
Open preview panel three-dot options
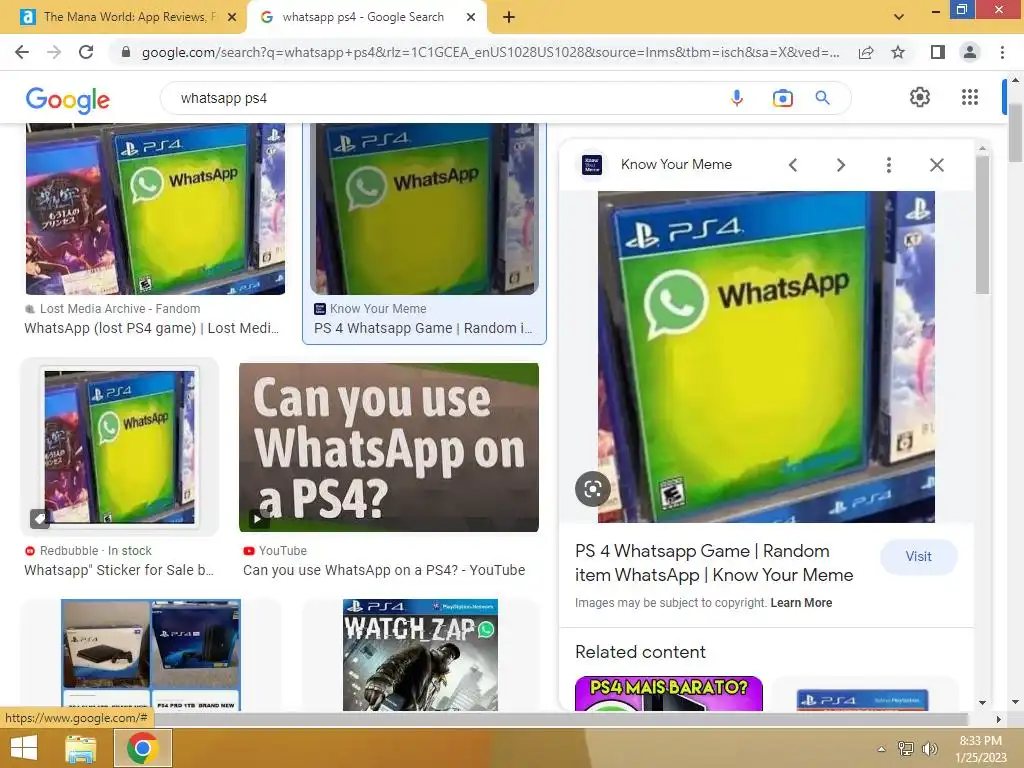[889, 165]
